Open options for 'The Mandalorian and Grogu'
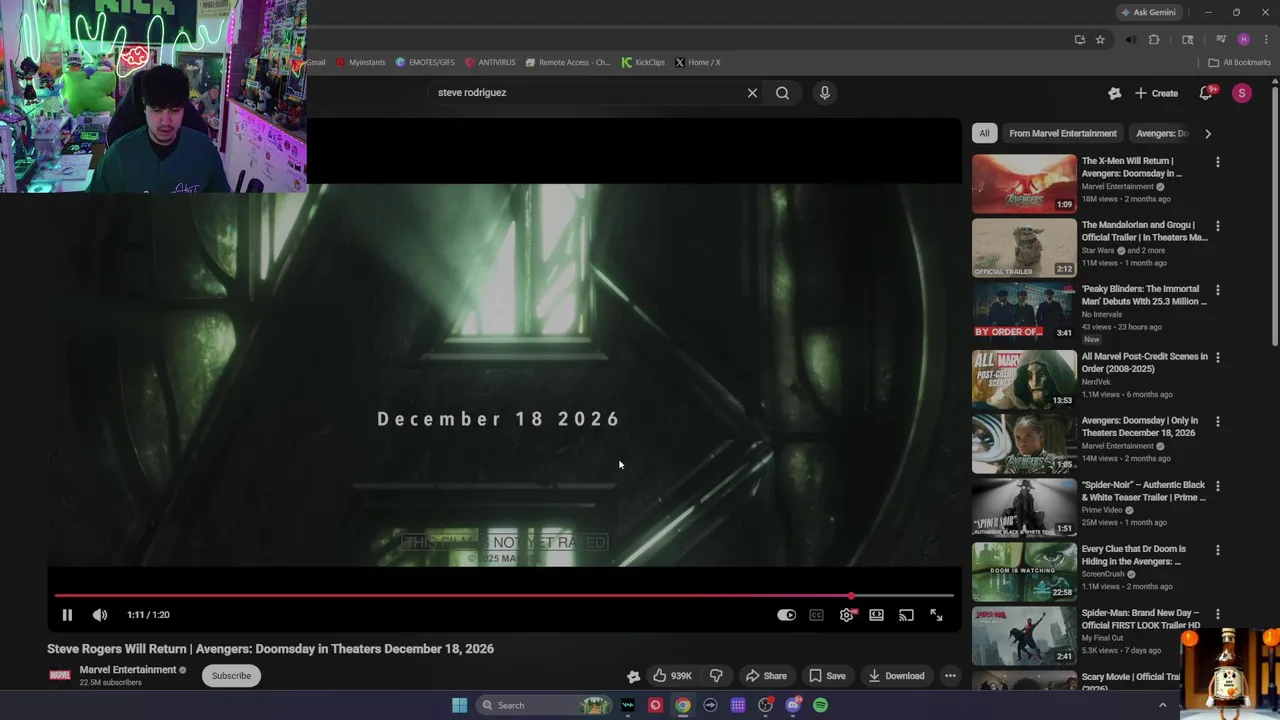Image resolution: width=1280 pixels, height=720 pixels. tap(1217, 226)
